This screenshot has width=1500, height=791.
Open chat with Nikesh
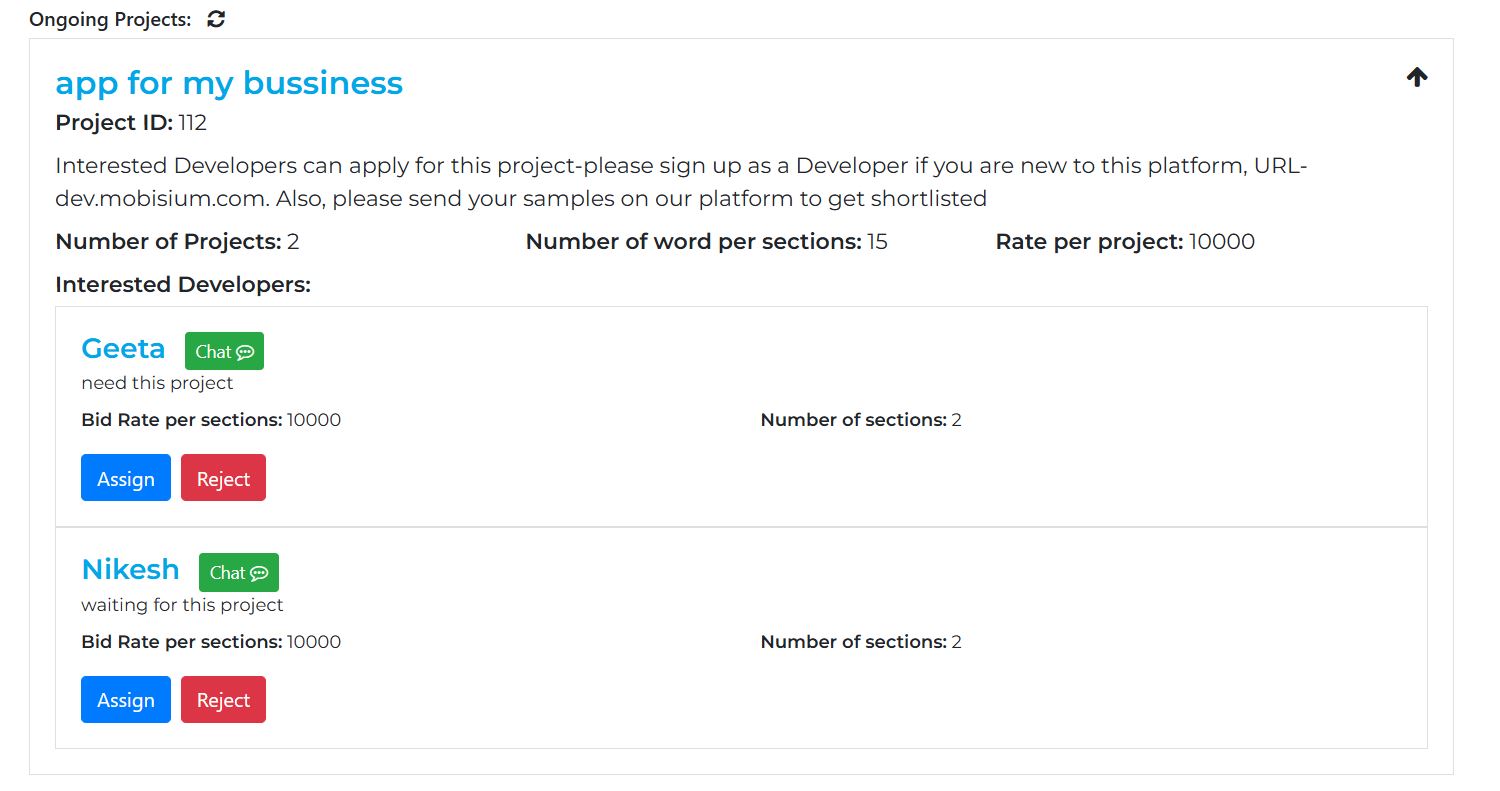tap(239, 572)
